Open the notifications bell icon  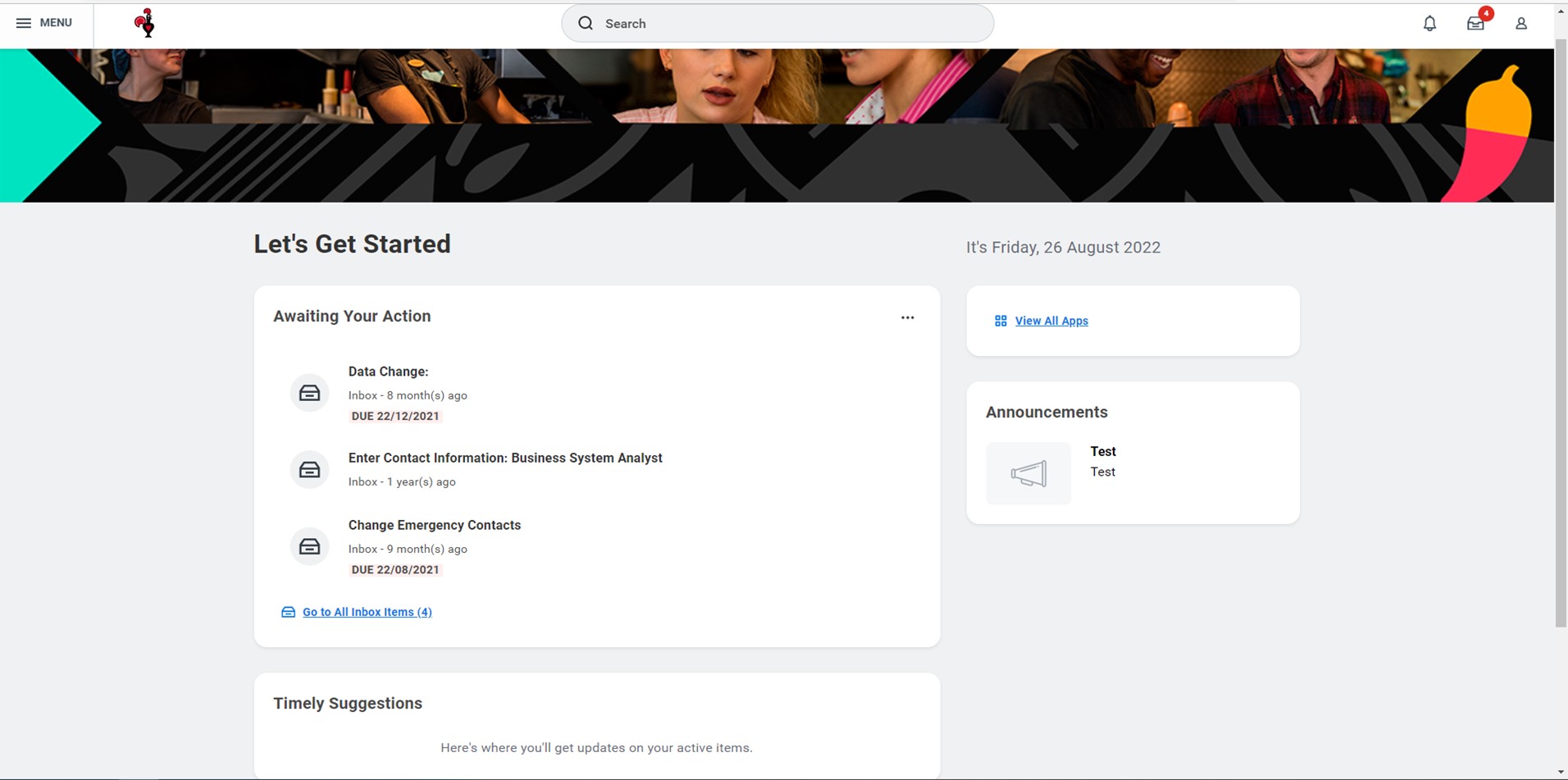tap(1429, 24)
